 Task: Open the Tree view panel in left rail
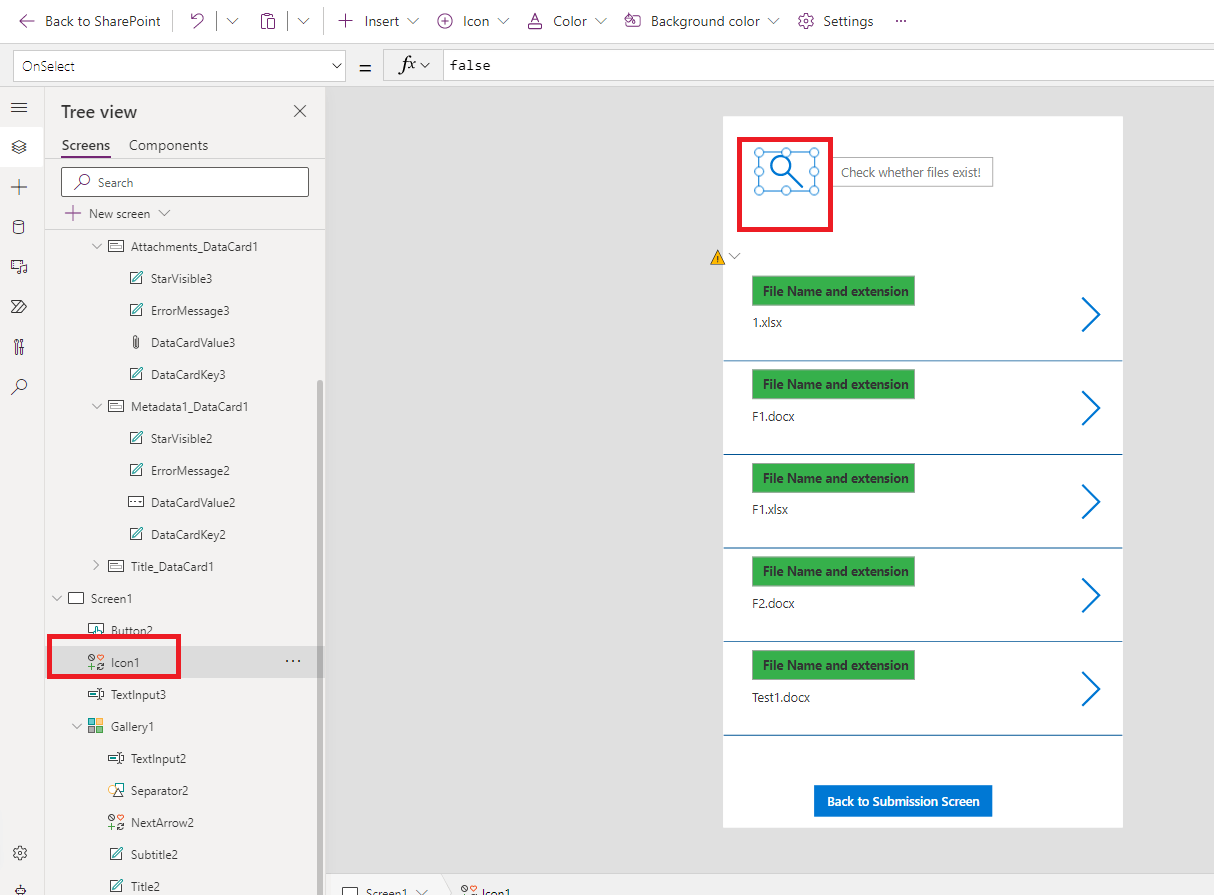pyautogui.click(x=18, y=146)
